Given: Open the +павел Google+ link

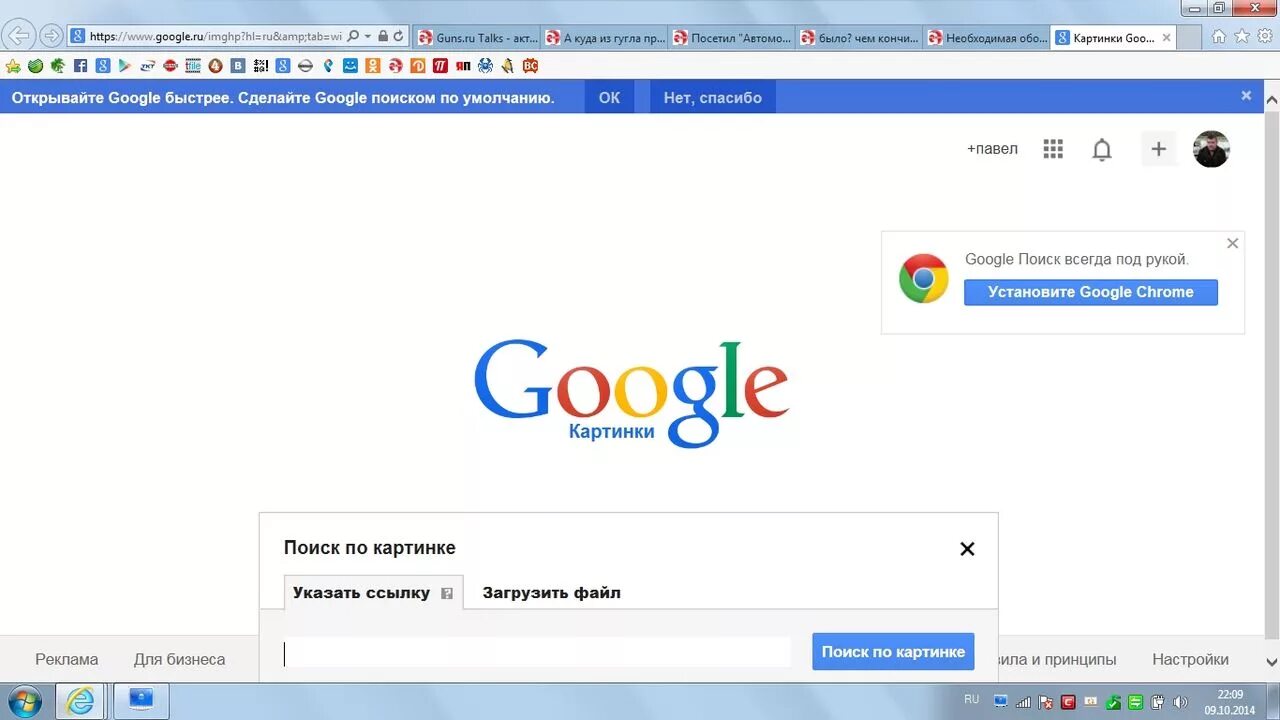Looking at the screenshot, I should point(992,149).
